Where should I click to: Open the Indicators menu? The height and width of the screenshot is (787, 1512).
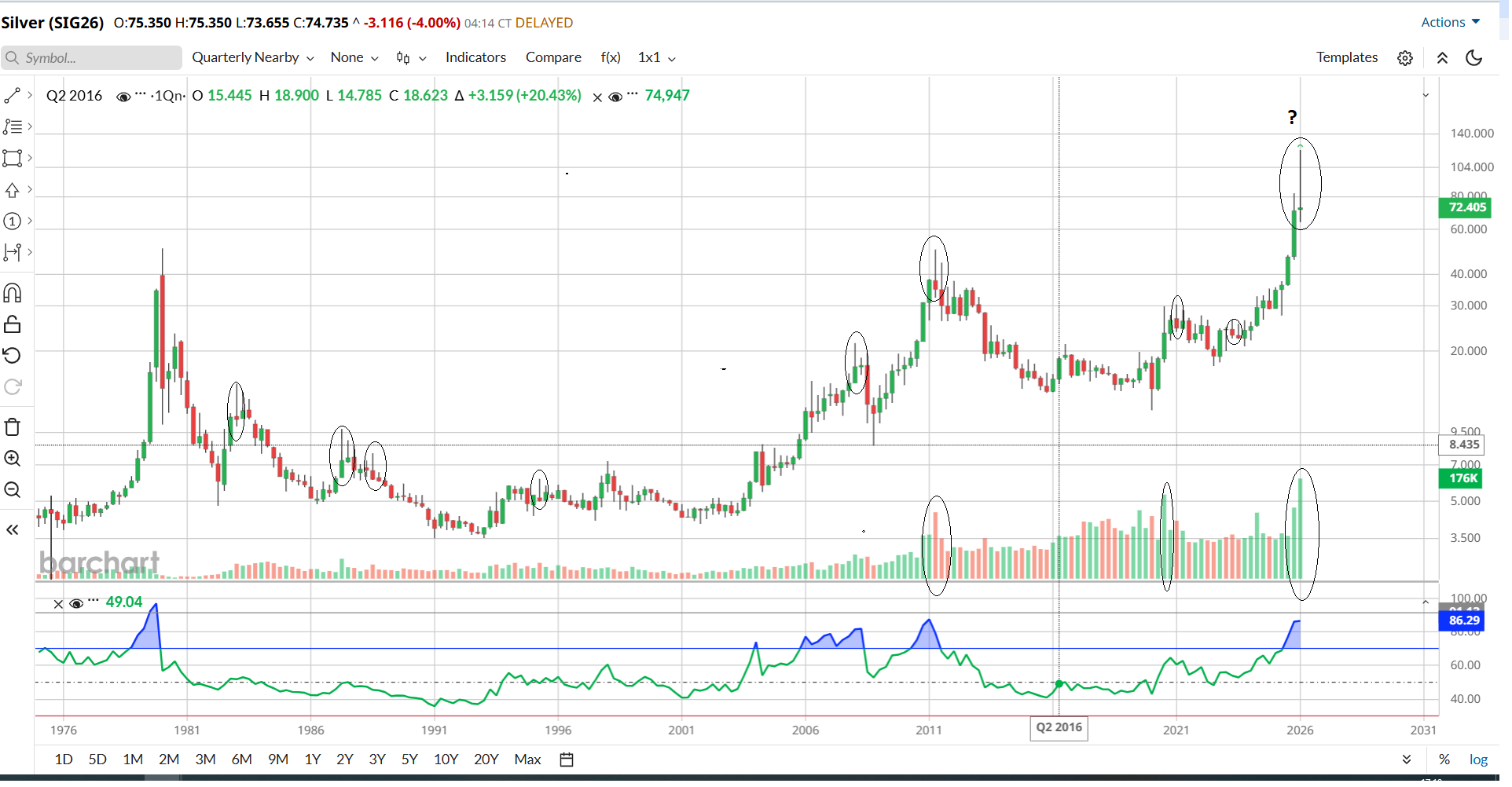click(x=475, y=58)
